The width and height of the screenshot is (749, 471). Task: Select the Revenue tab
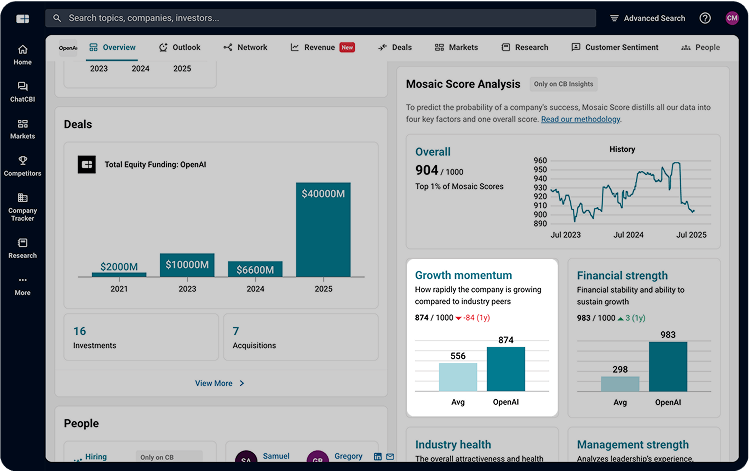point(321,47)
